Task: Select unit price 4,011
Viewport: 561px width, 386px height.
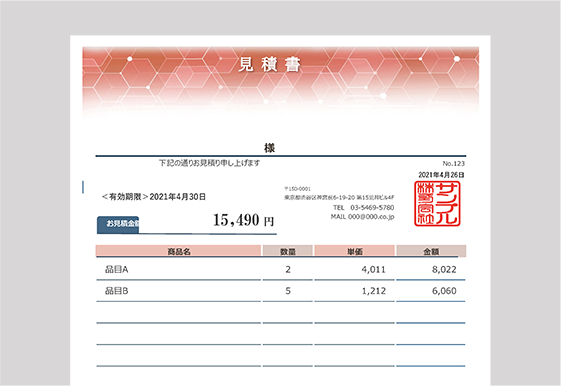Action: [x=374, y=269]
